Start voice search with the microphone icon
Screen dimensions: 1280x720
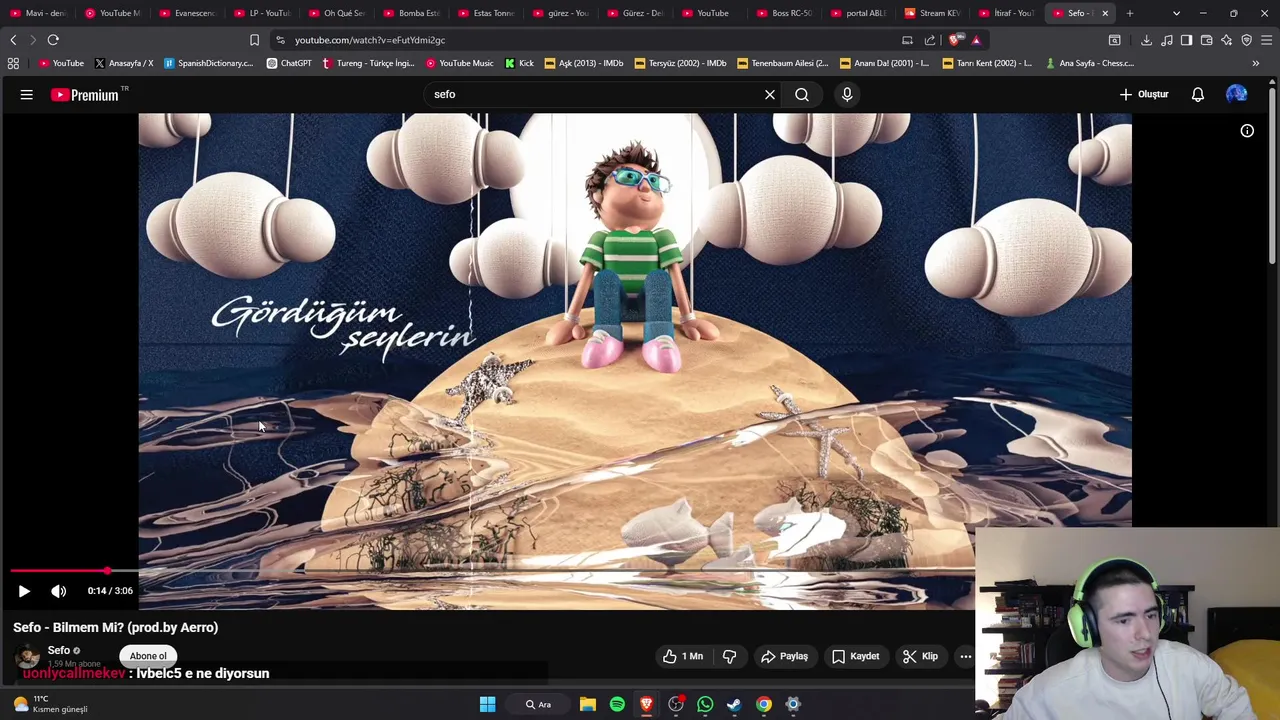[x=847, y=95]
